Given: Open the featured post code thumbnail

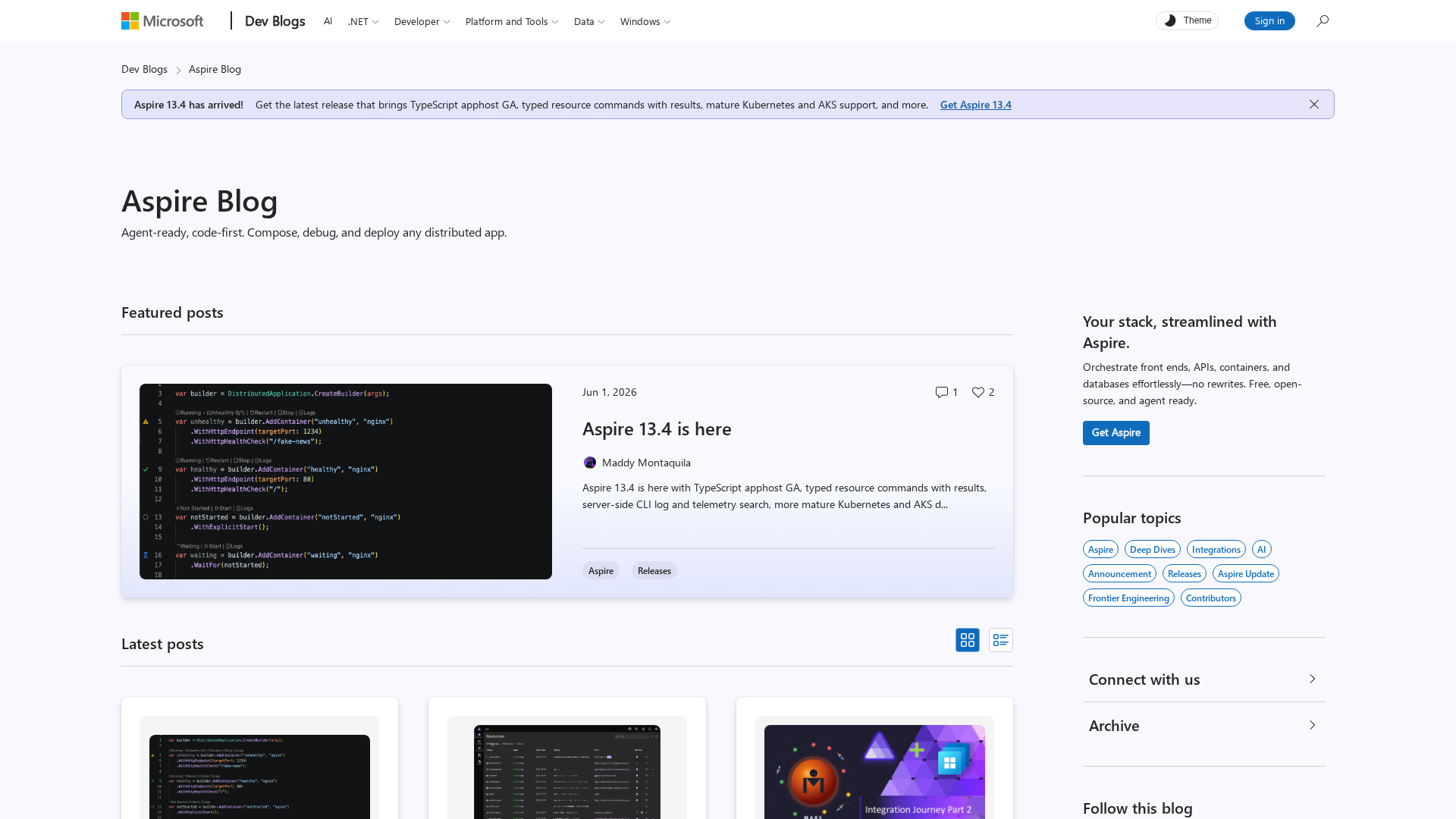Looking at the screenshot, I should 346,482.
